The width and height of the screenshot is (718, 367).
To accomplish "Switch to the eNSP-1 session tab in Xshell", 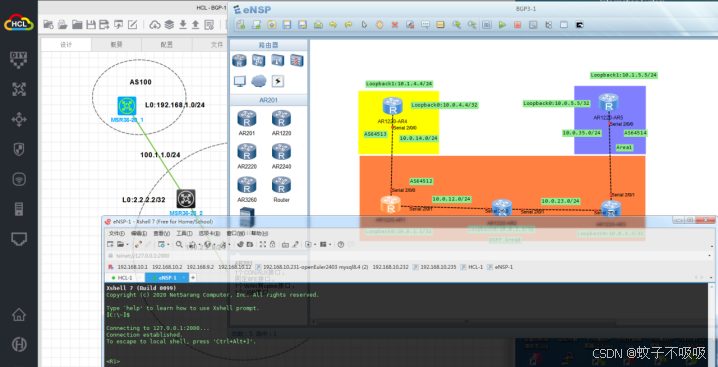I will tap(168, 278).
